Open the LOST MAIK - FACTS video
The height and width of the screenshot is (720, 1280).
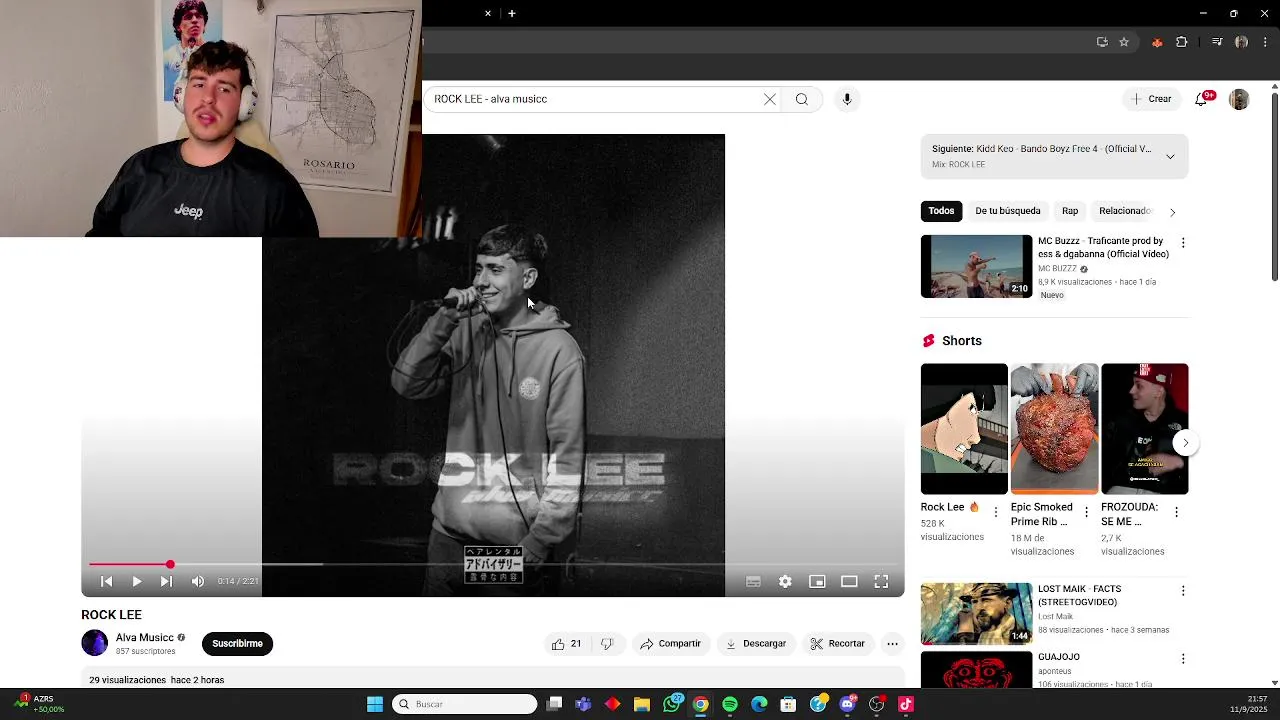click(x=976, y=614)
